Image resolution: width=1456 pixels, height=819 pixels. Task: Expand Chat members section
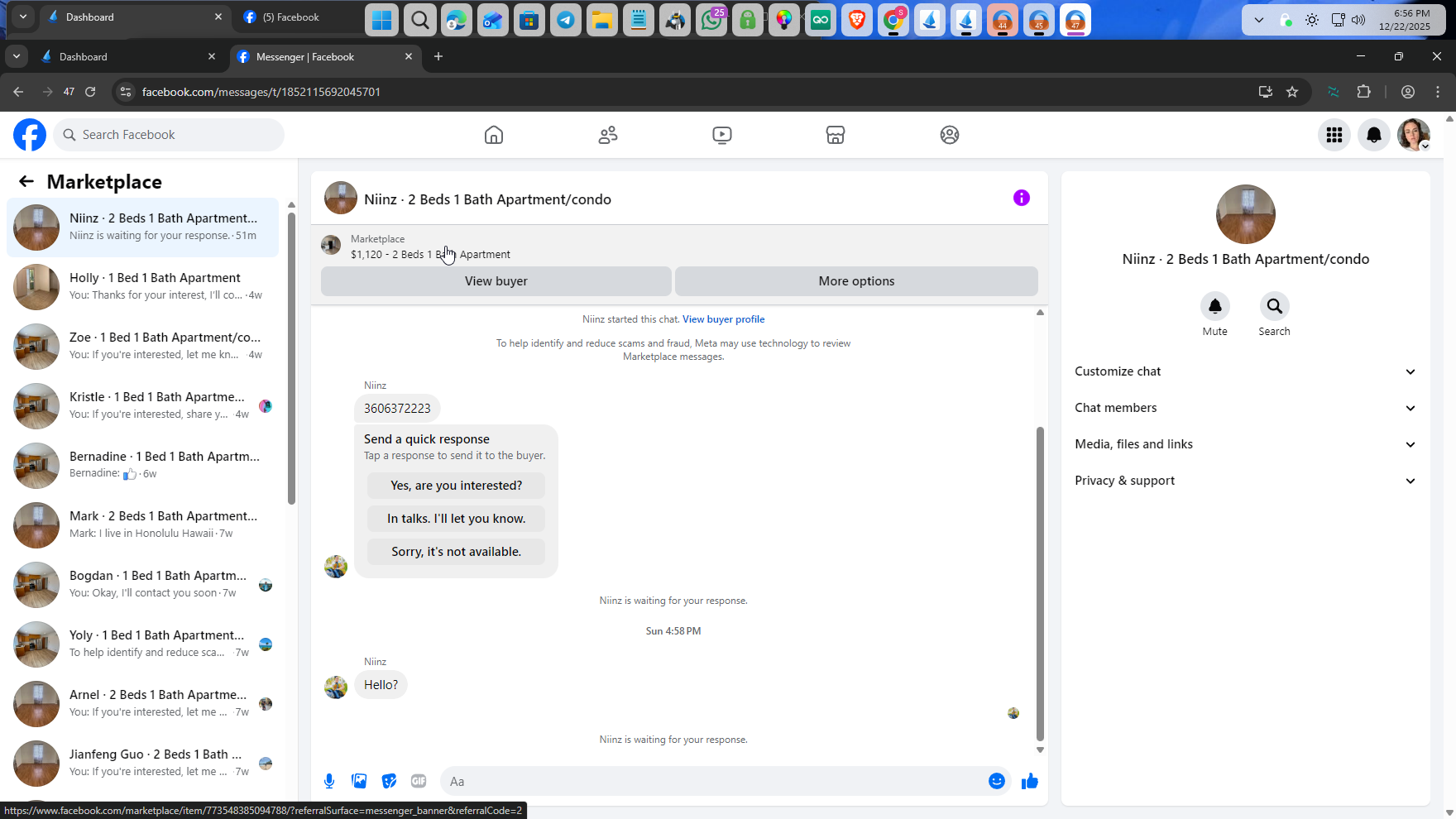pyautogui.click(x=1246, y=408)
